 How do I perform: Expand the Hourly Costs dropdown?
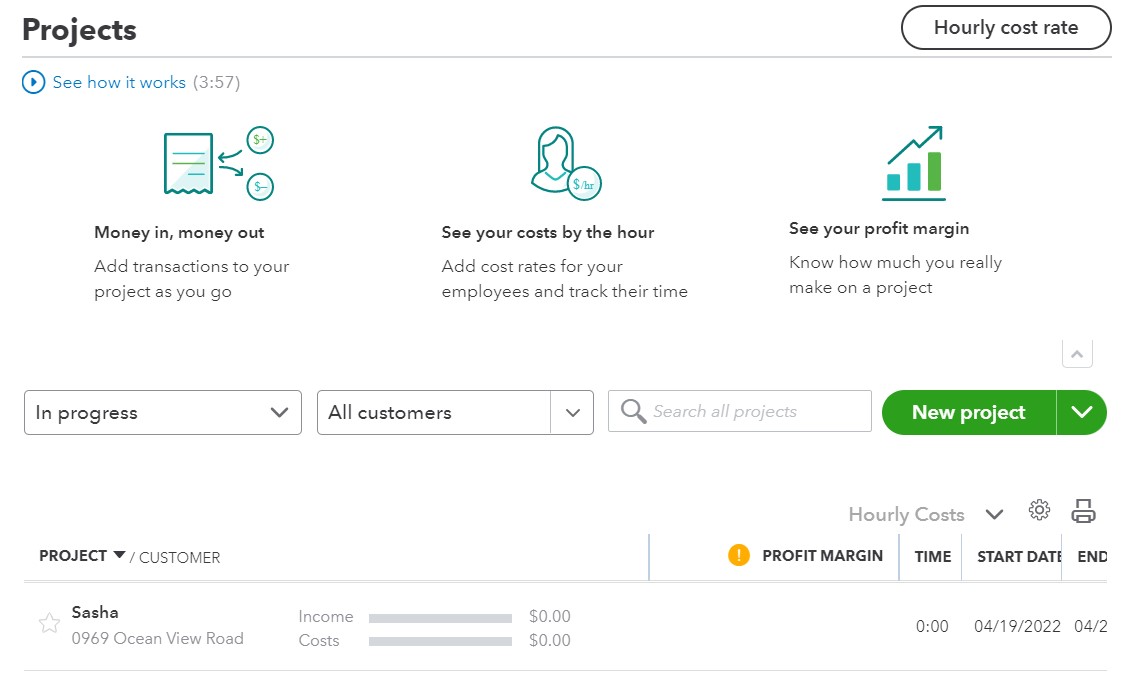pyautogui.click(x=995, y=514)
